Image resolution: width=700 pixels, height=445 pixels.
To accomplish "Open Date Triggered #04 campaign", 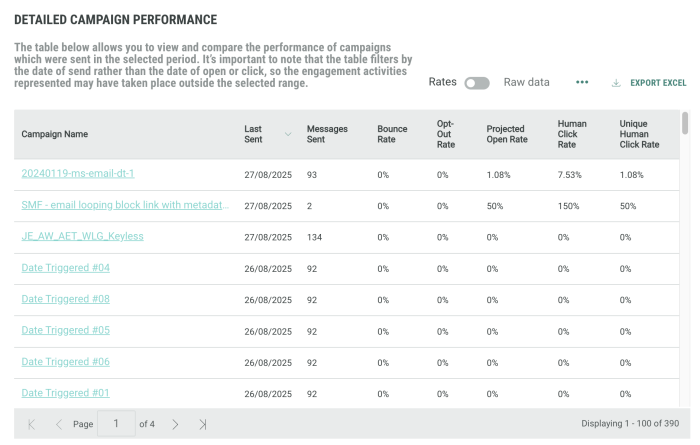I will 66,268.
